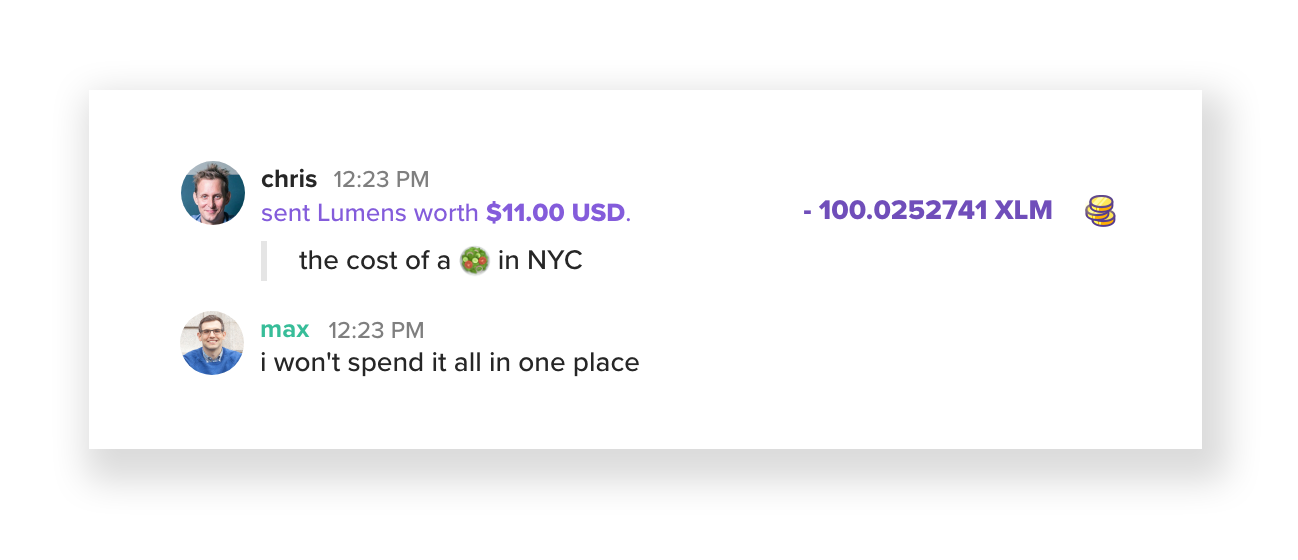Screen dimensions: 1298x560
Task: Click the gray quote bar beside the note
Action: click(x=264, y=261)
